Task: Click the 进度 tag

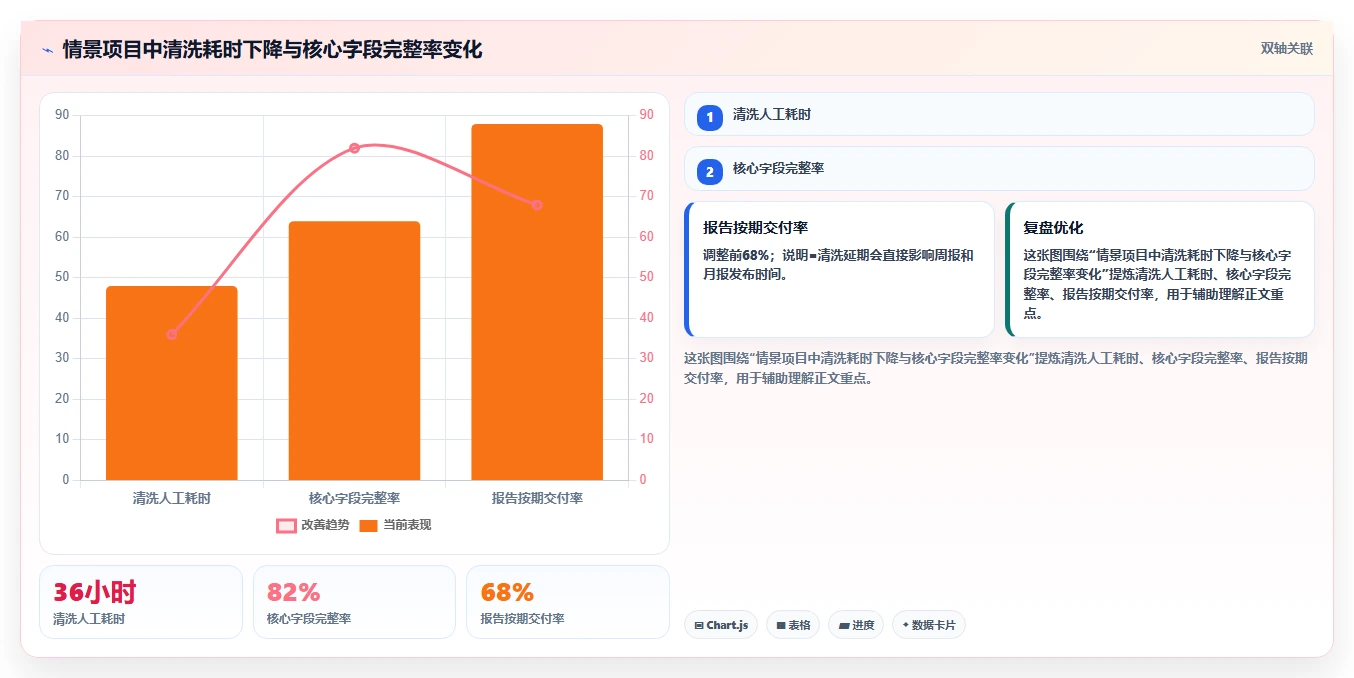Action: (856, 625)
